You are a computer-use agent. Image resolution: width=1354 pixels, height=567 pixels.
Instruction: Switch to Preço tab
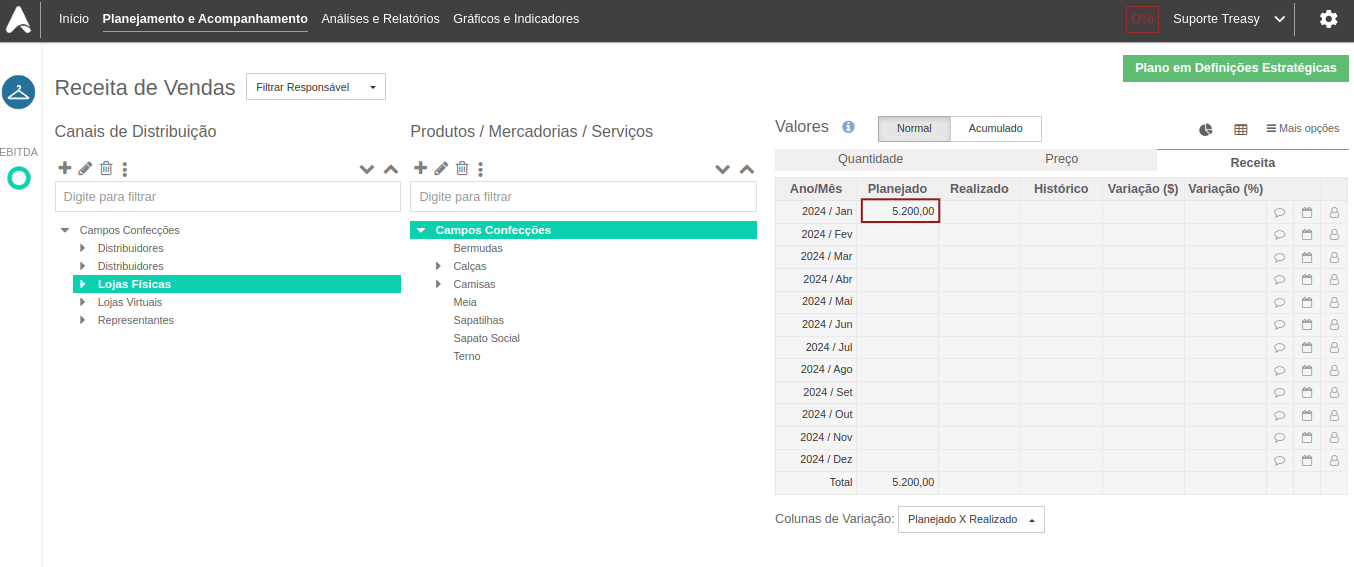(x=1062, y=159)
